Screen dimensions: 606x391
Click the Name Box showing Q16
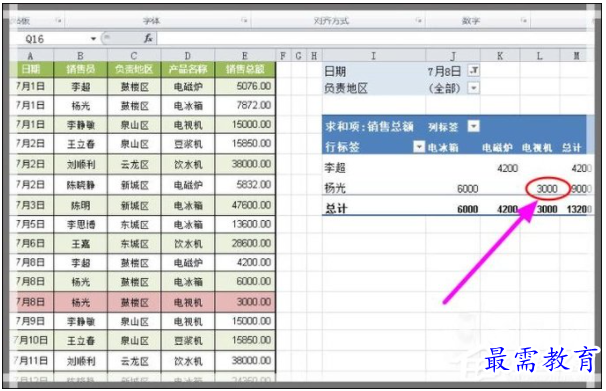[x=54, y=39]
